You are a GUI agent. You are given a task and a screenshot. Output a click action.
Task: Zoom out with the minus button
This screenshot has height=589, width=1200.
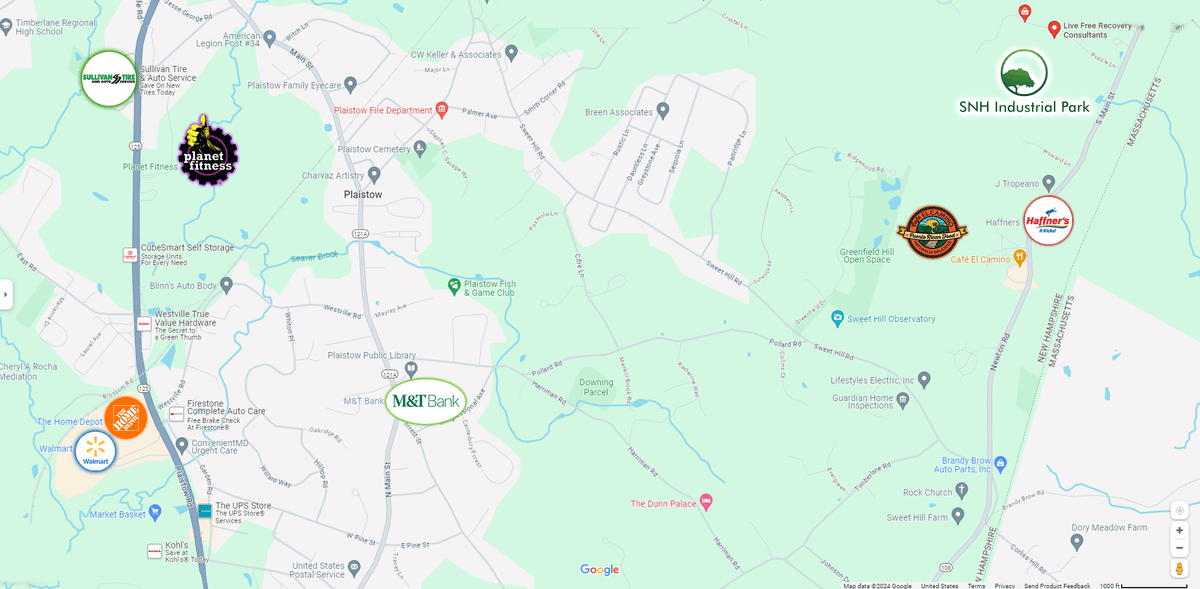(x=1179, y=548)
